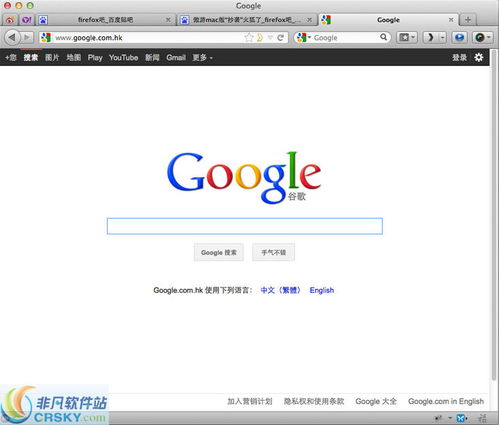This screenshot has height=425, width=499.
Task: Select the Google tab
Action: [x=388, y=20]
